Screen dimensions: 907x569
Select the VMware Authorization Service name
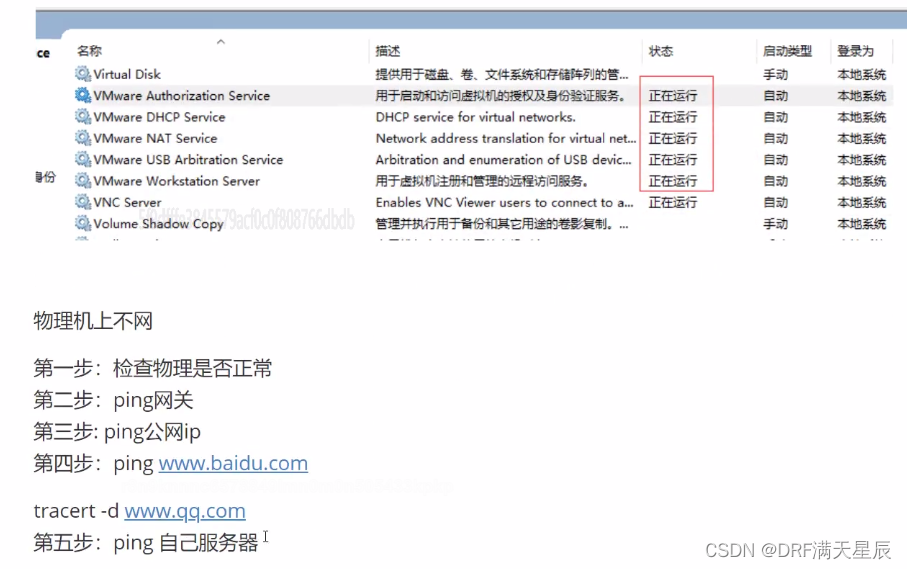pos(182,96)
